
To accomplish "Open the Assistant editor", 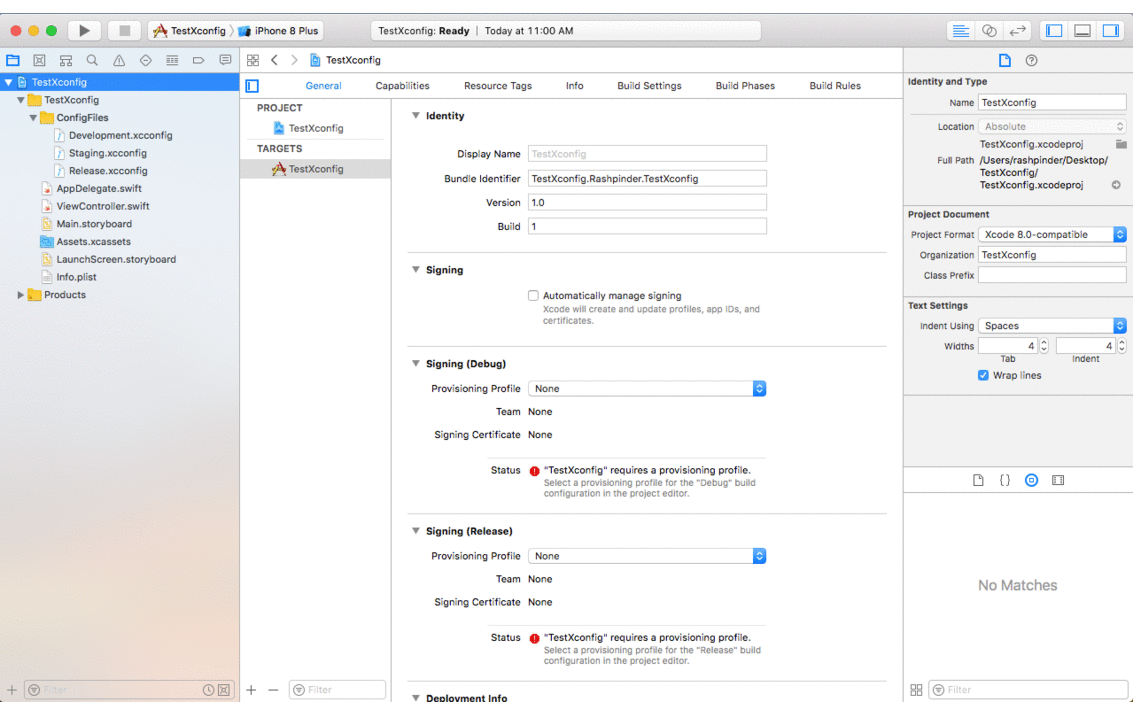I will coord(990,30).
